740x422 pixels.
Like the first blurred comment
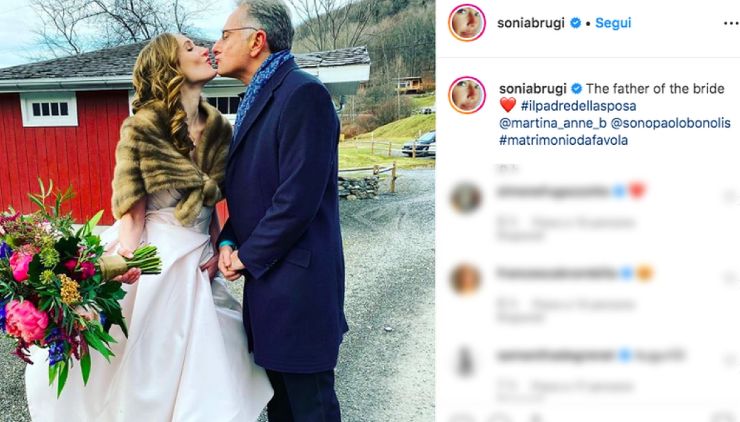pyautogui.click(x=730, y=196)
